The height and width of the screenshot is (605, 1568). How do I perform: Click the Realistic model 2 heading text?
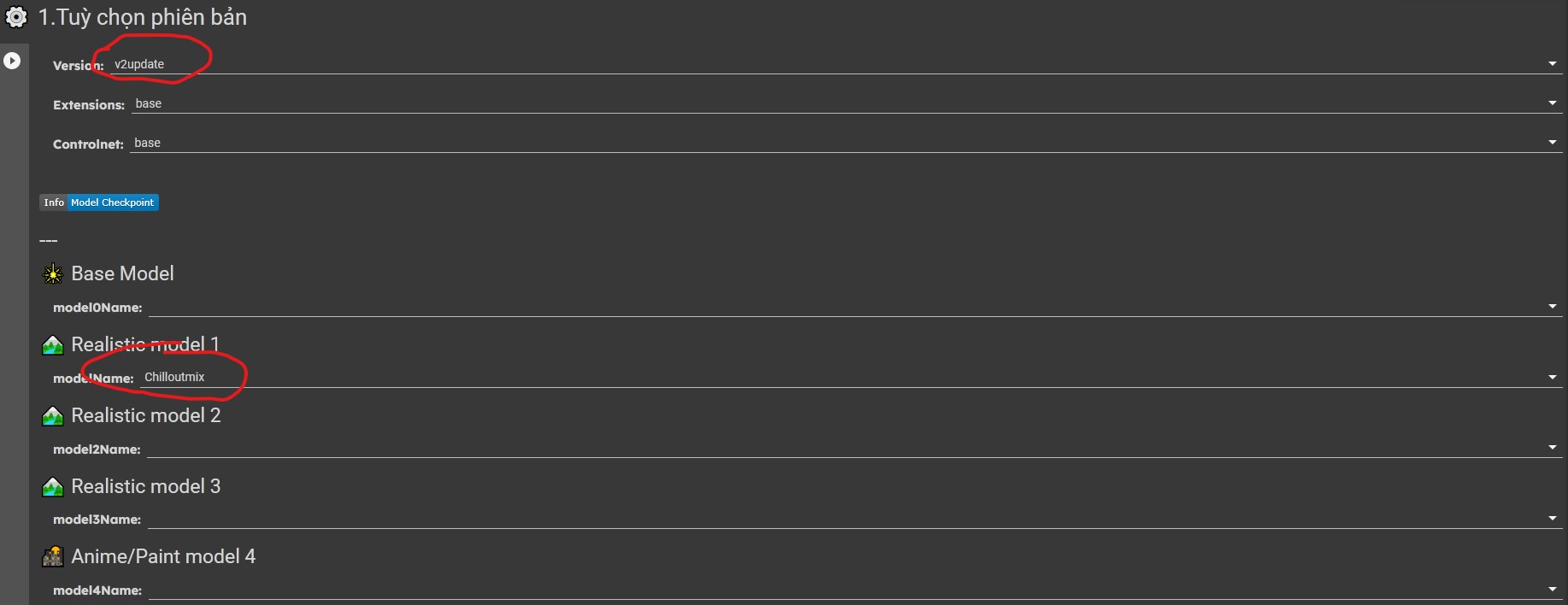pyautogui.click(x=145, y=415)
